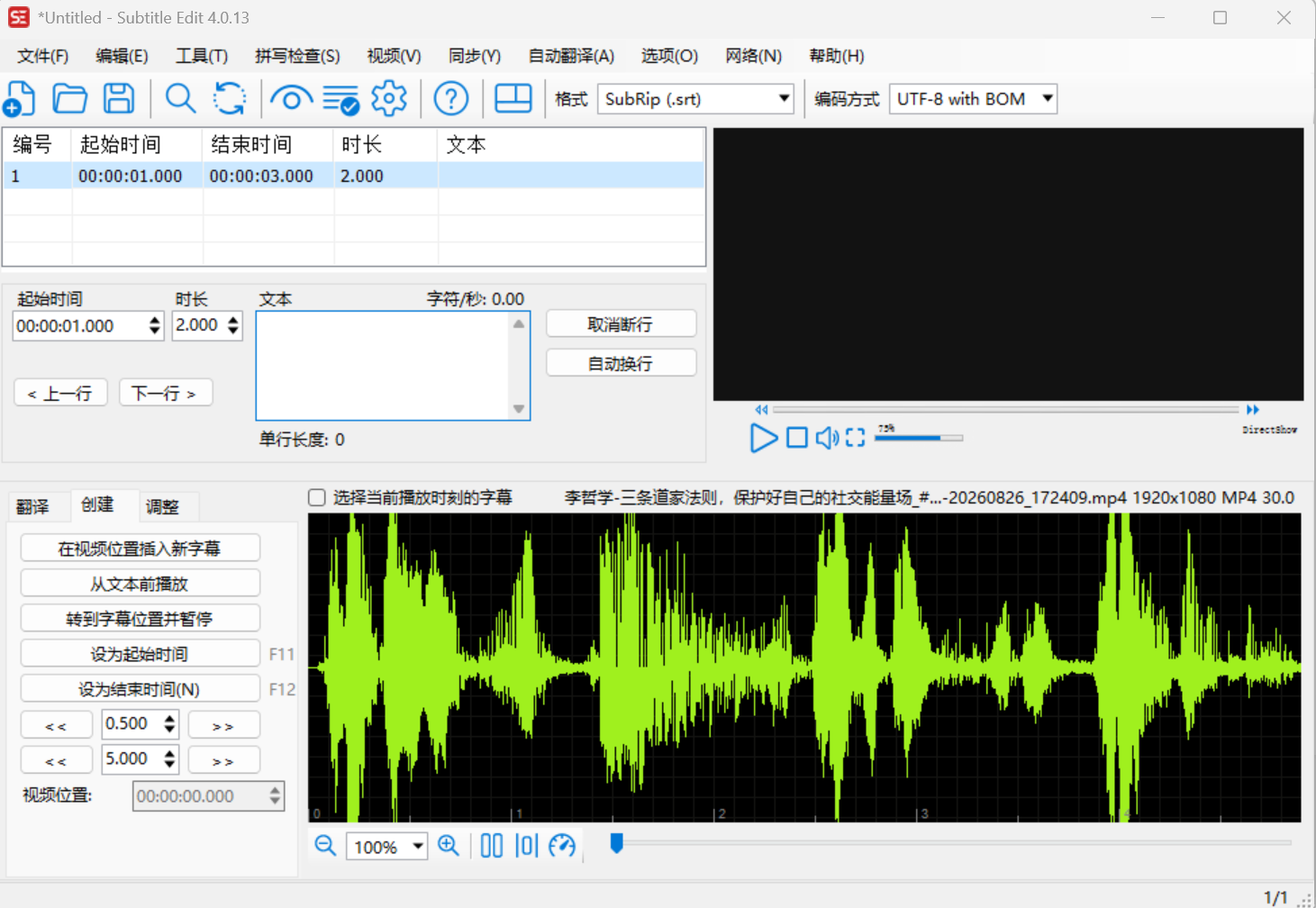The image size is (1316, 908).
Task: Switch to the 翻译 tab
Action: tap(33, 506)
